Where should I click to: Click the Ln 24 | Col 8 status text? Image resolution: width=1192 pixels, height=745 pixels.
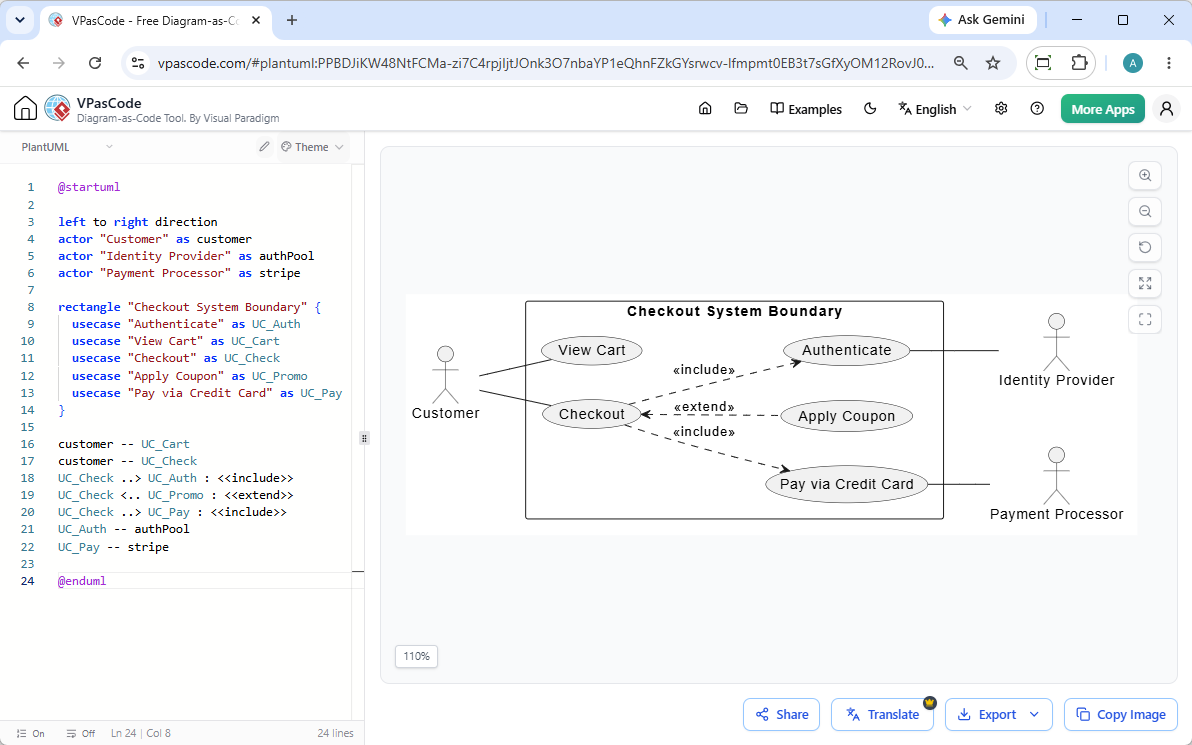click(x=141, y=734)
